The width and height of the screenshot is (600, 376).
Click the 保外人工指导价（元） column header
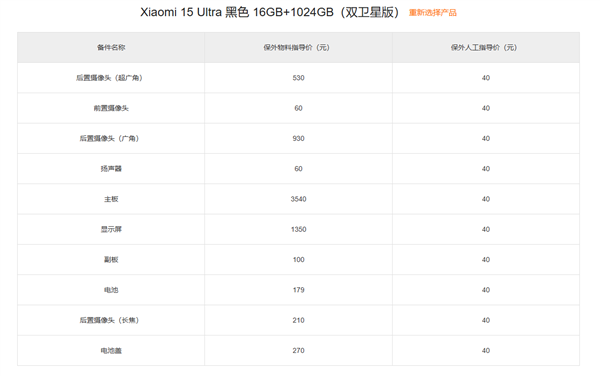click(486, 47)
